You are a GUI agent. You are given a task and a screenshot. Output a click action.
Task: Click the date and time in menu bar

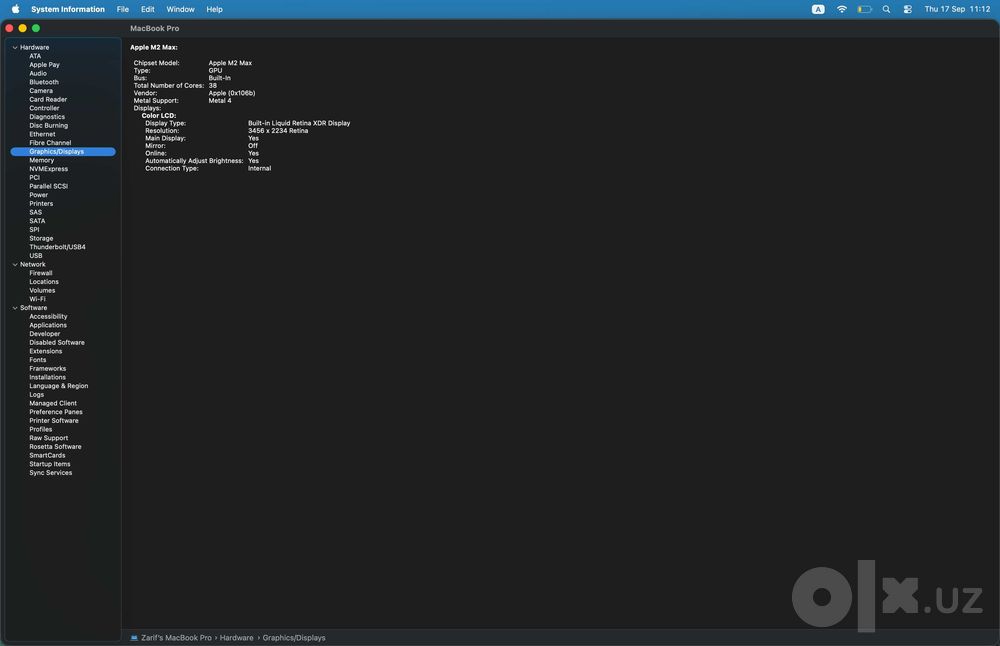coord(957,9)
